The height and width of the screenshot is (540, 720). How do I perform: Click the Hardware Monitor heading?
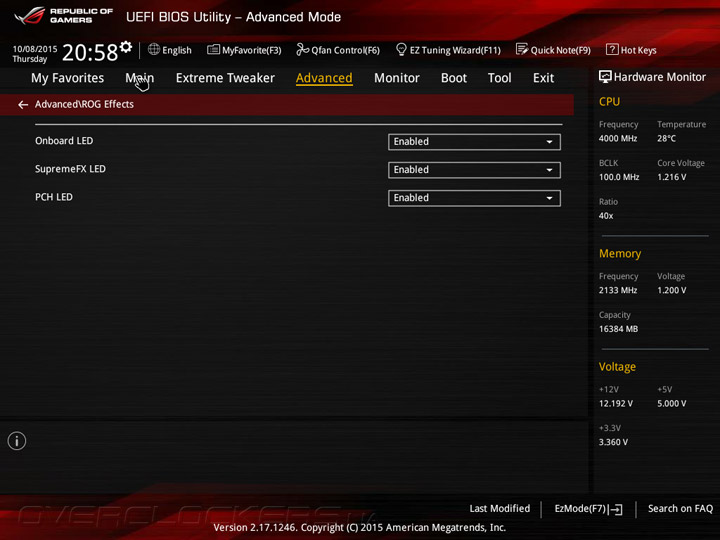point(659,77)
